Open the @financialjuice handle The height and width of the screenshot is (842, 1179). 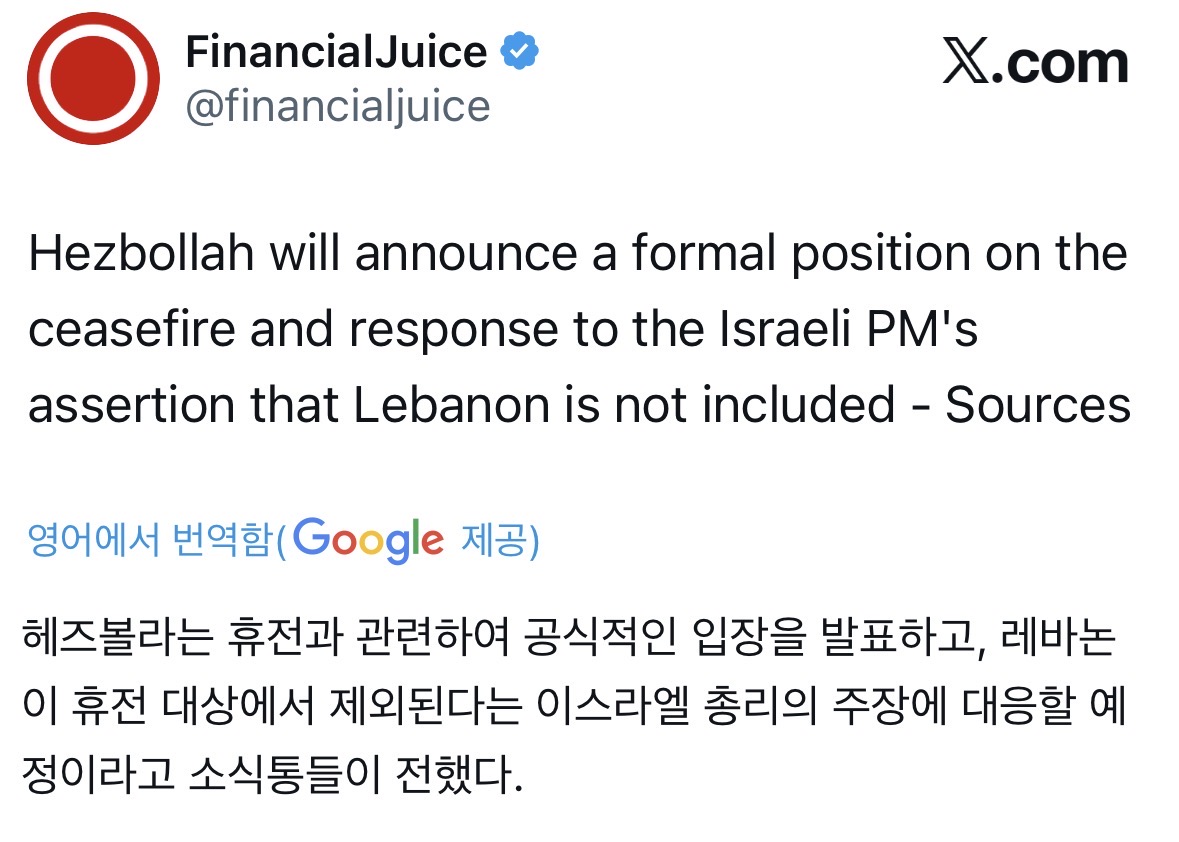[338, 106]
